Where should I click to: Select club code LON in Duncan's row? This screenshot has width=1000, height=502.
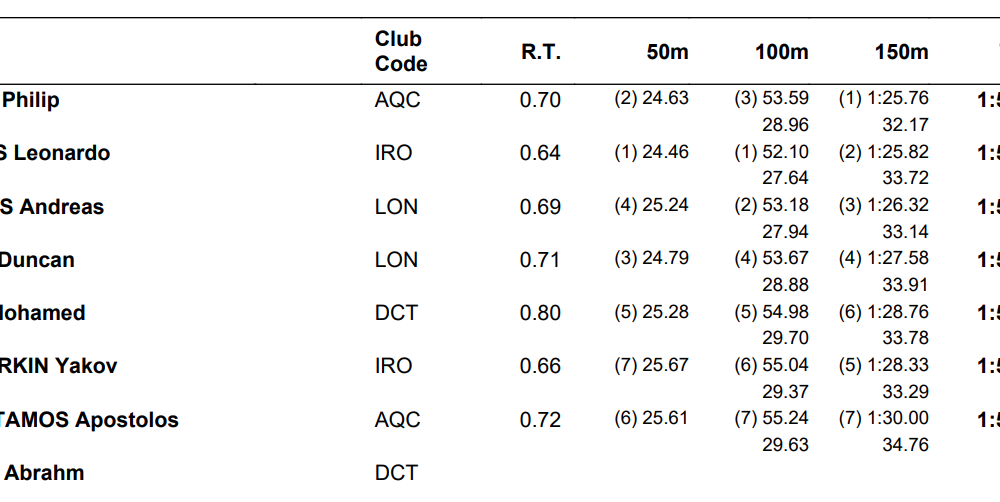pyautogui.click(x=396, y=260)
